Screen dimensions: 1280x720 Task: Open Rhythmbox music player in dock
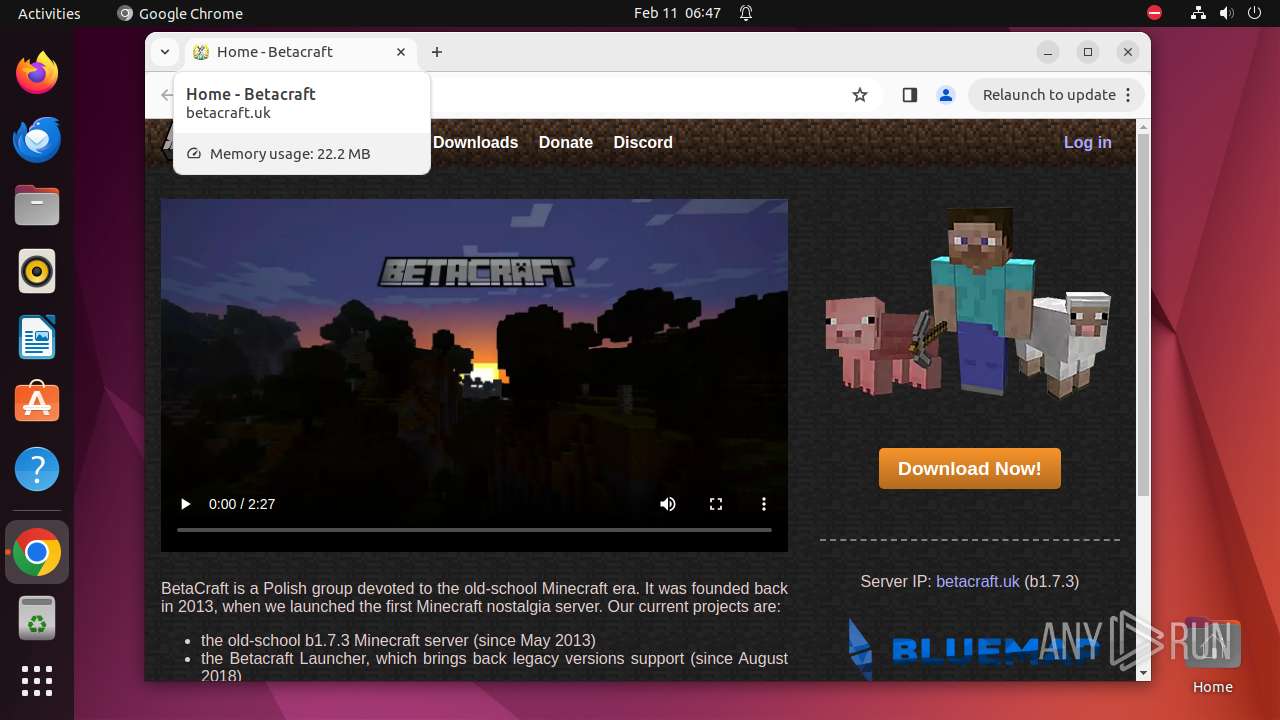click(37, 271)
